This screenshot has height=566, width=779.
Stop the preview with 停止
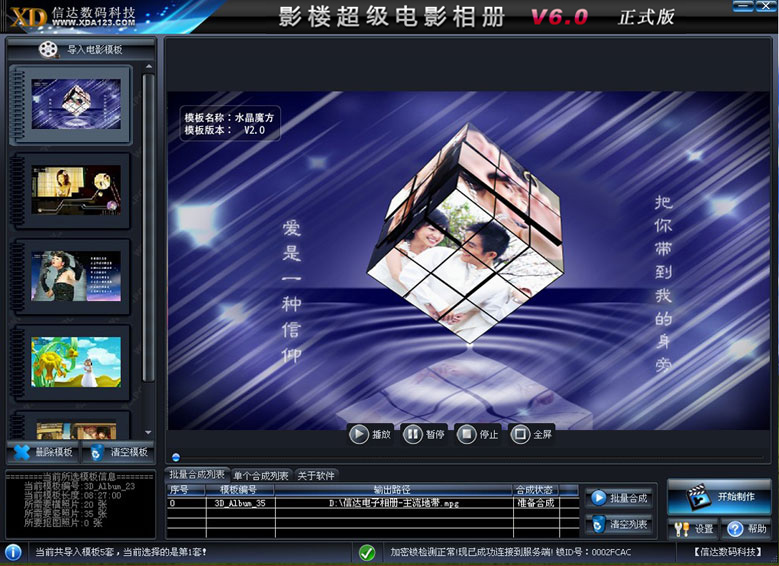[x=477, y=434]
